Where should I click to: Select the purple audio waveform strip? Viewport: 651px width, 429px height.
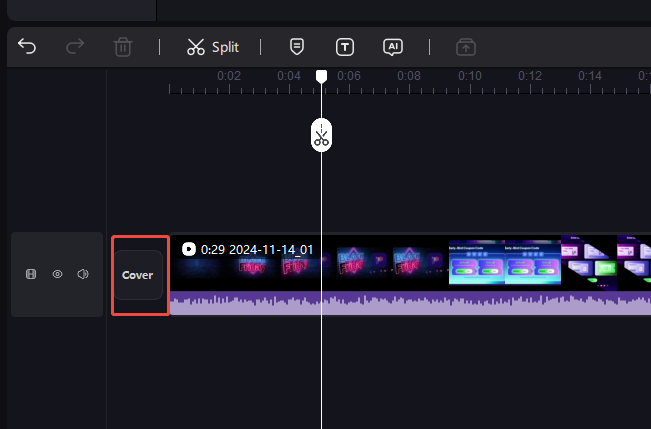(410, 303)
